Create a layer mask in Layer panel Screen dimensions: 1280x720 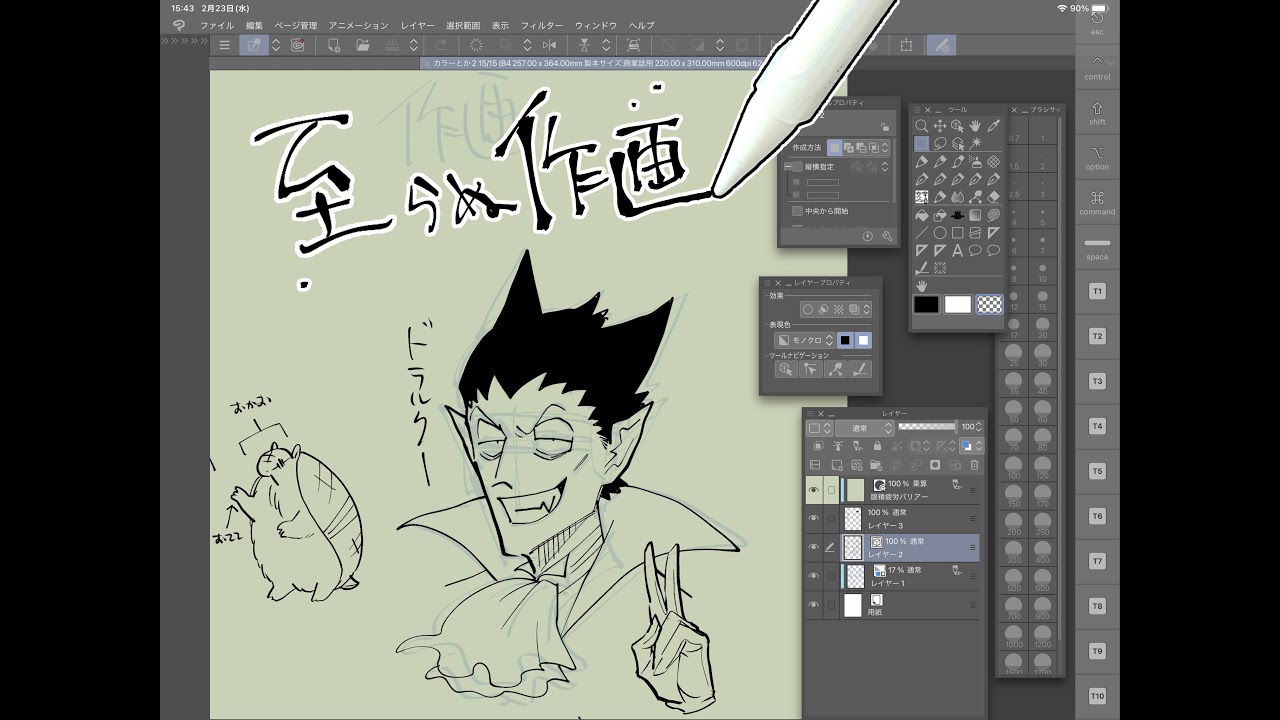[x=935, y=465]
